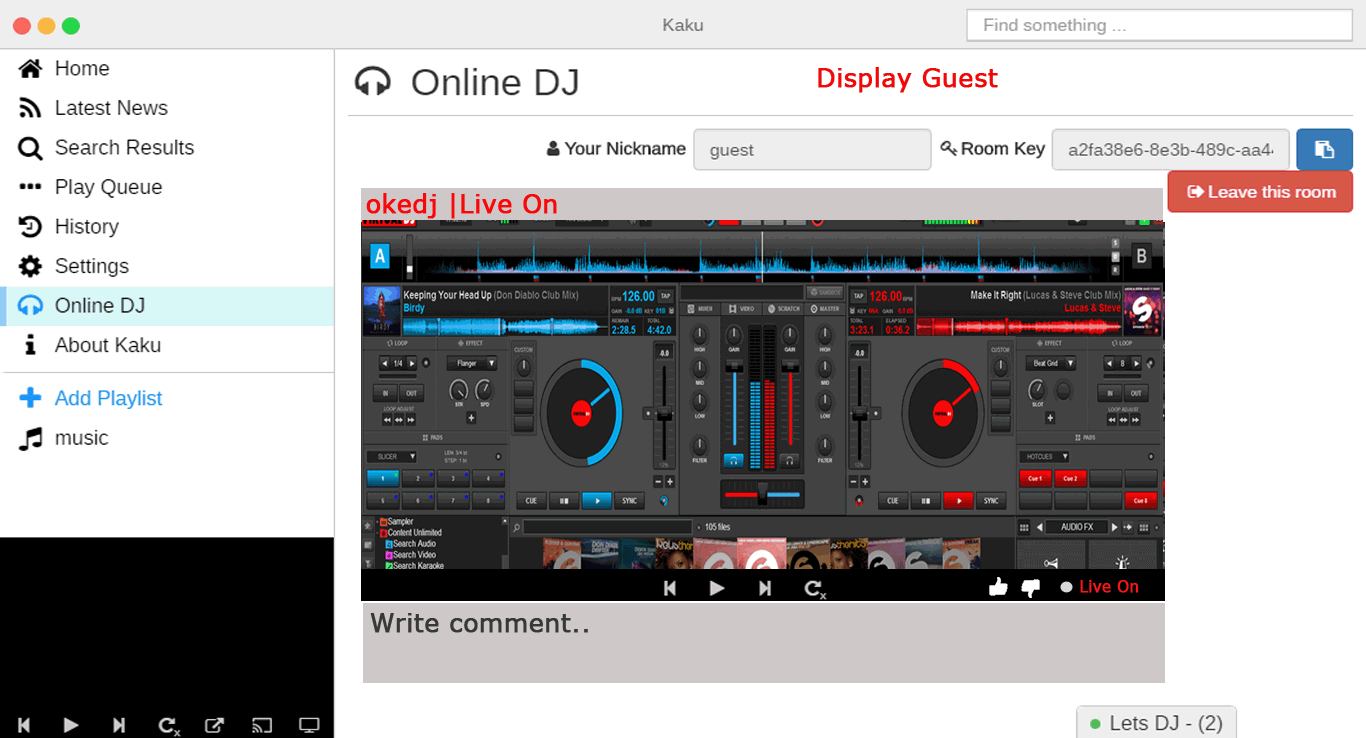Click Add Playlist link
1366x738 pixels.
click(108, 398)
